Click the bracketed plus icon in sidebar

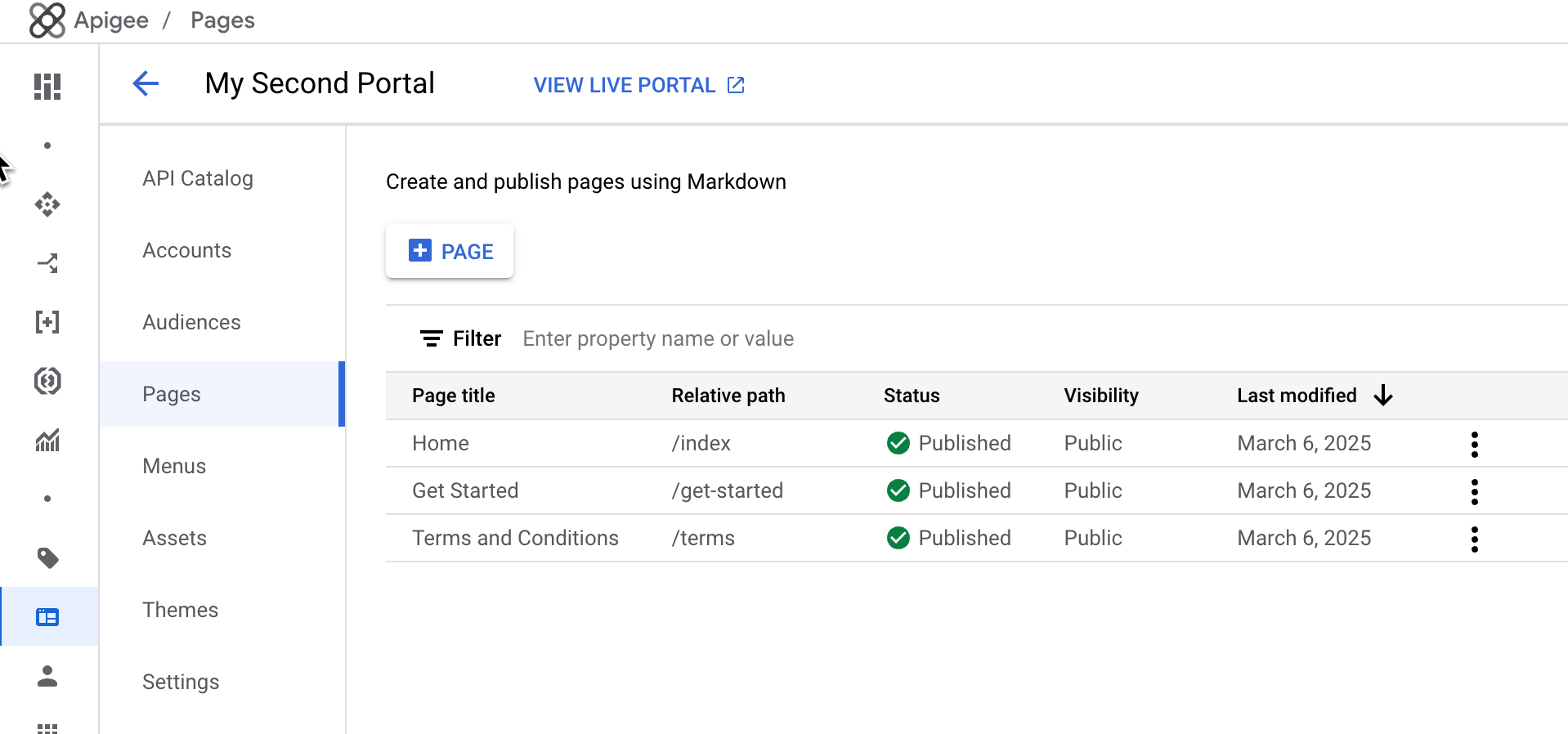coord(47,322)
